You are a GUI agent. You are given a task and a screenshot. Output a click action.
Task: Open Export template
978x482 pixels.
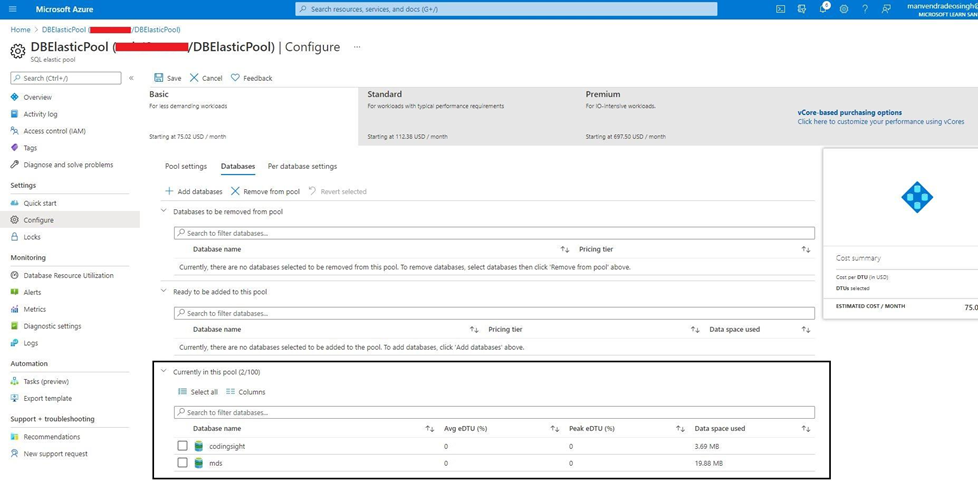click(x=47, y=398)
